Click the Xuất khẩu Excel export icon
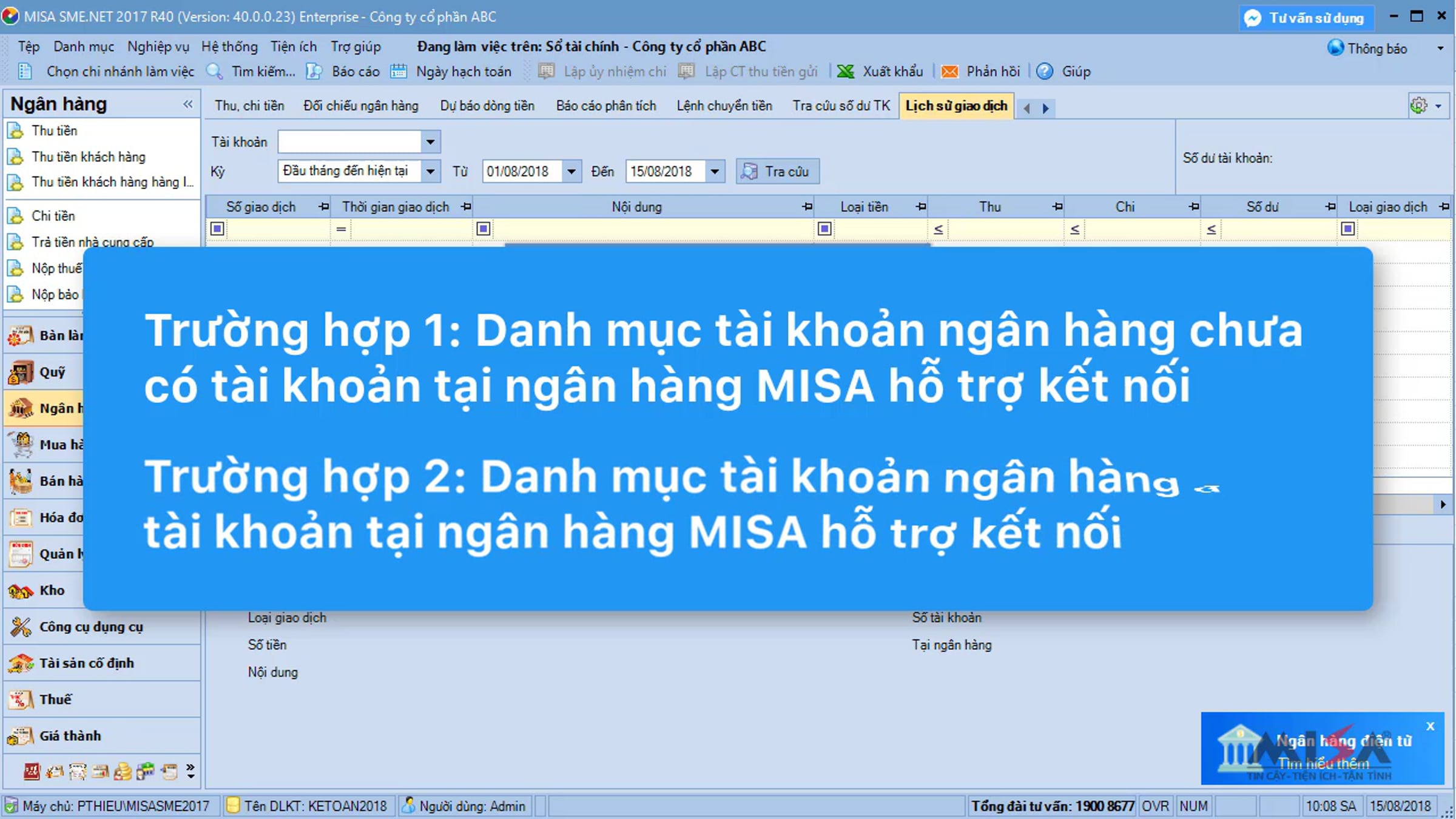 tap(845, 72)
